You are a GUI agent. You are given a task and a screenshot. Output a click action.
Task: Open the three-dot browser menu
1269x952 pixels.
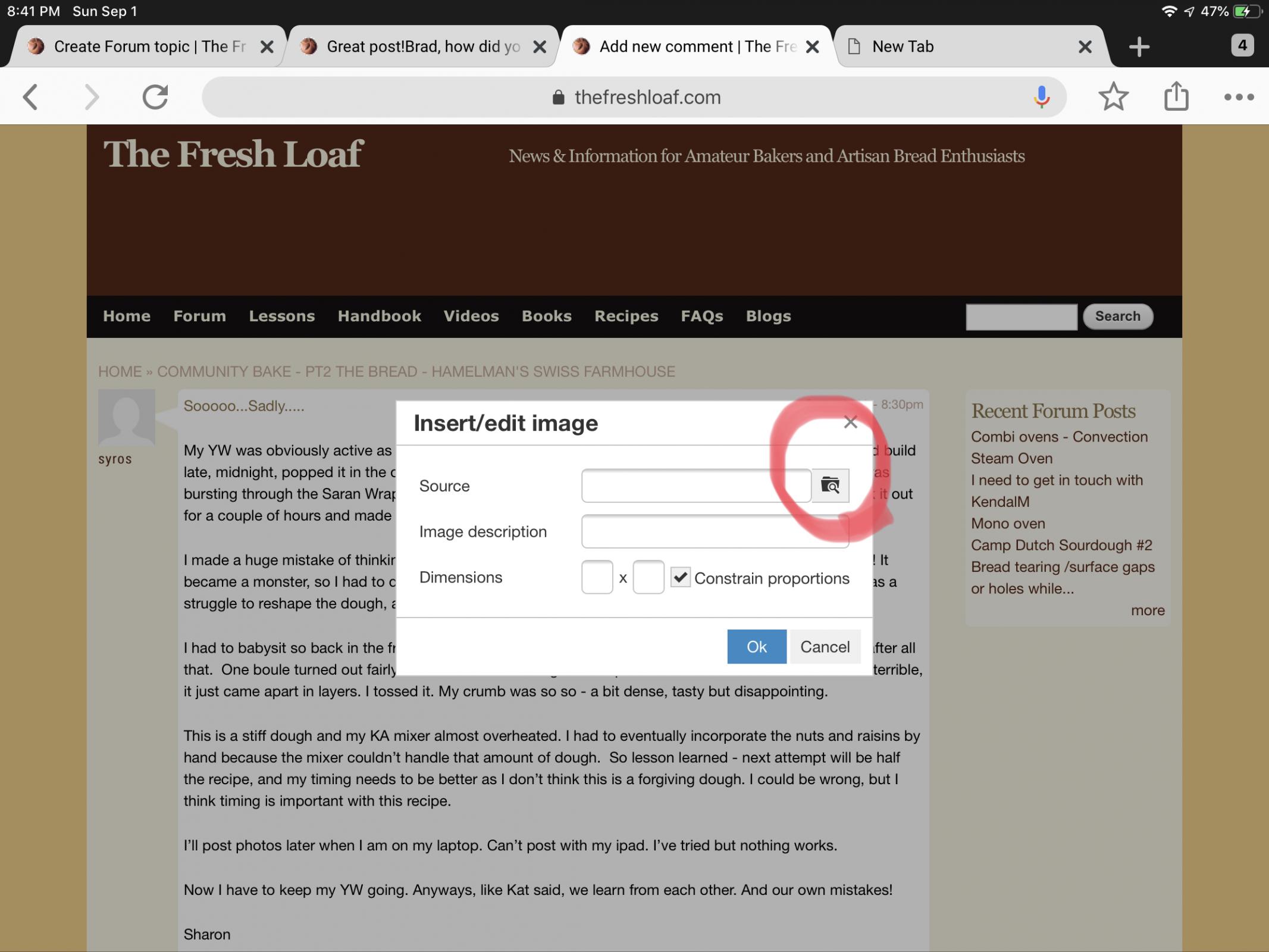click(1239, 97)
